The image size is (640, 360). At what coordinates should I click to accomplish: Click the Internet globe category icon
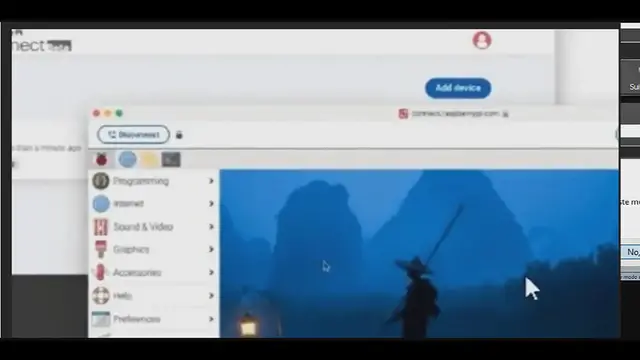coord(101,204)
